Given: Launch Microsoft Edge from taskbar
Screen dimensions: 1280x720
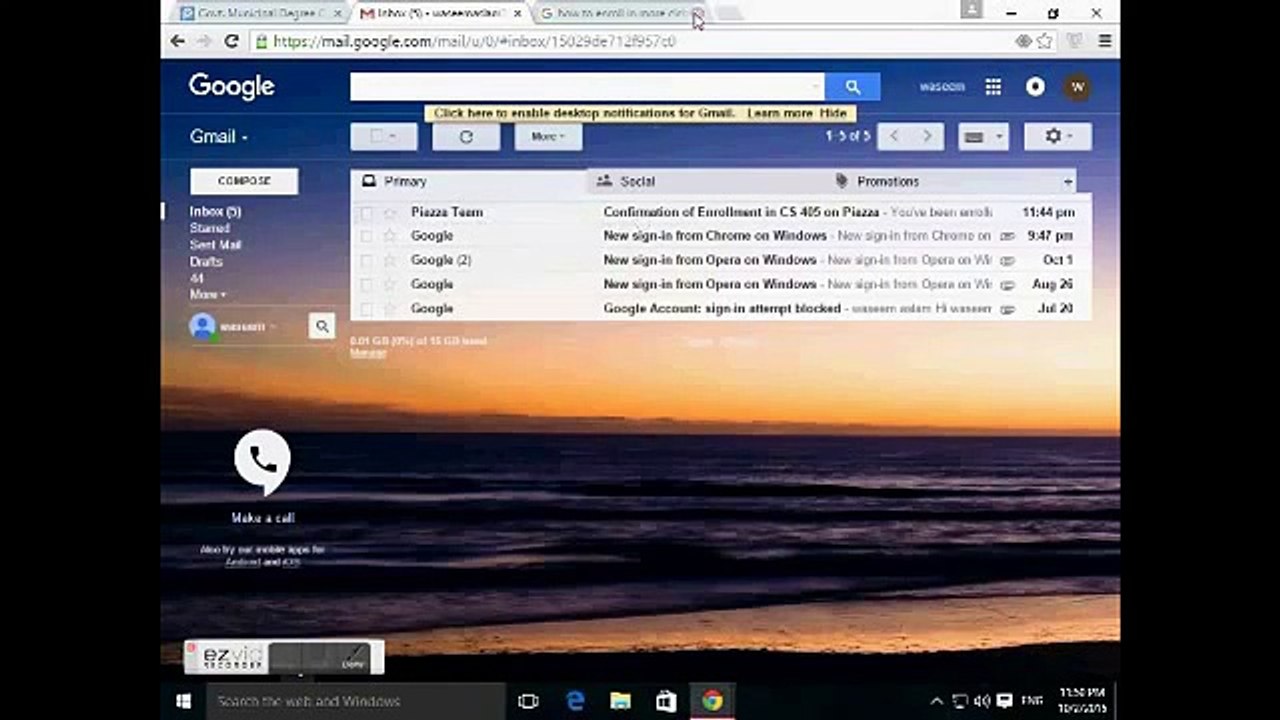Looking at the screenshot, I should (x=575, y=701).
